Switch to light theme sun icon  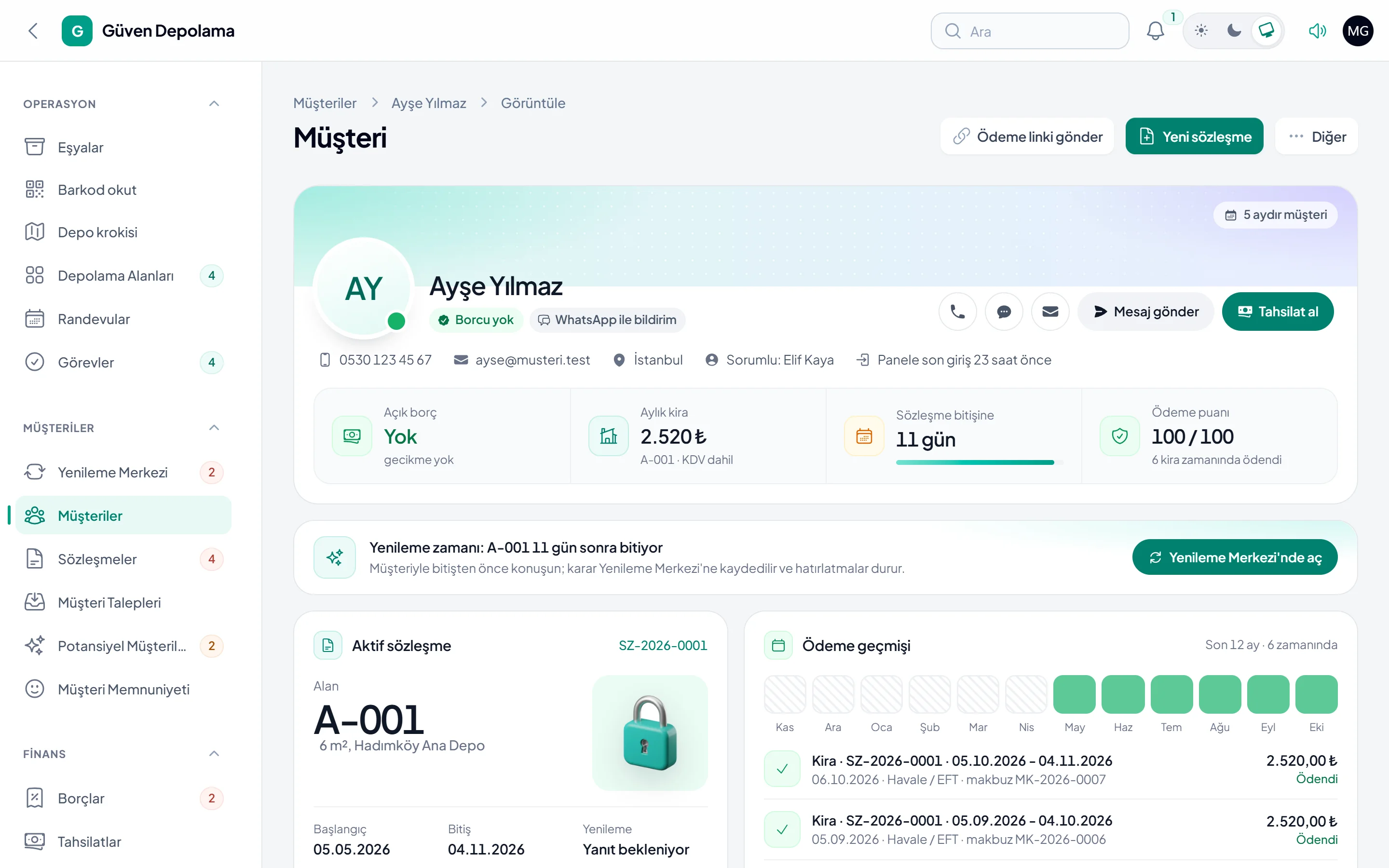point(1201,31)
